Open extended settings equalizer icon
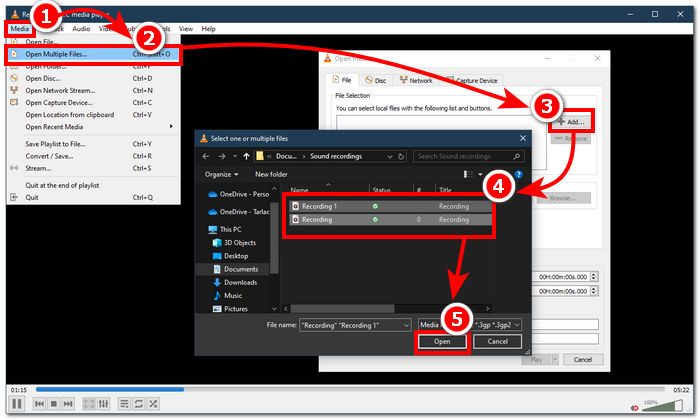 (x=104, y=404)
